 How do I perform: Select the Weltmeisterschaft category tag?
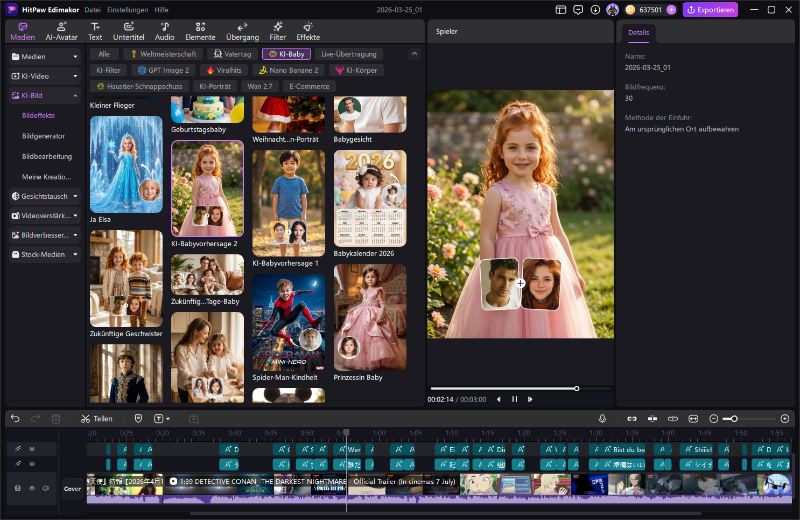[163, 54]
